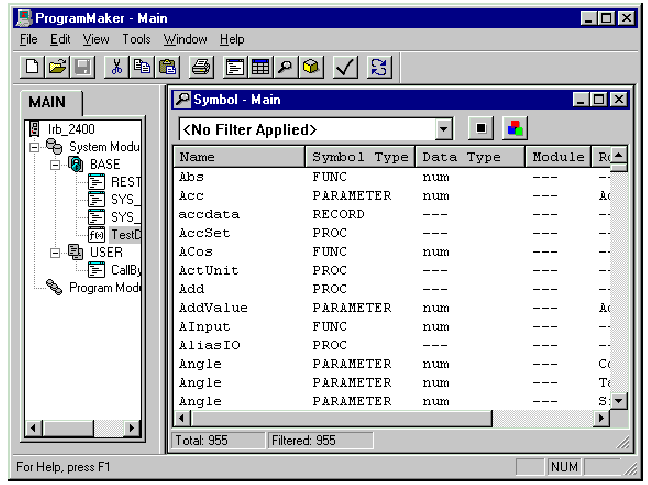Image resolution: width=648 pixels, height=485 pixels.
Task: Select the Abs row in symbol table
Action: pos(392,177)
